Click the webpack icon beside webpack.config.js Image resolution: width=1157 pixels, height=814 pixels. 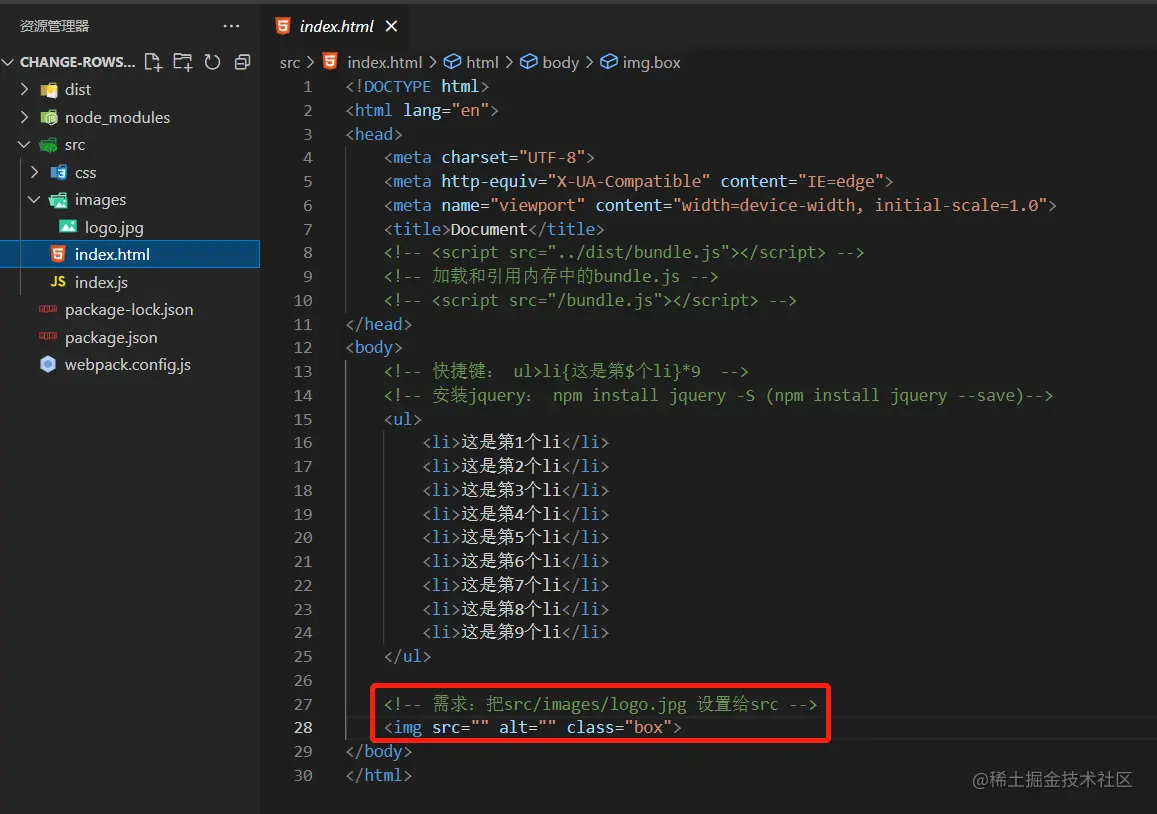pyautogui.click(x=48, y=364)
